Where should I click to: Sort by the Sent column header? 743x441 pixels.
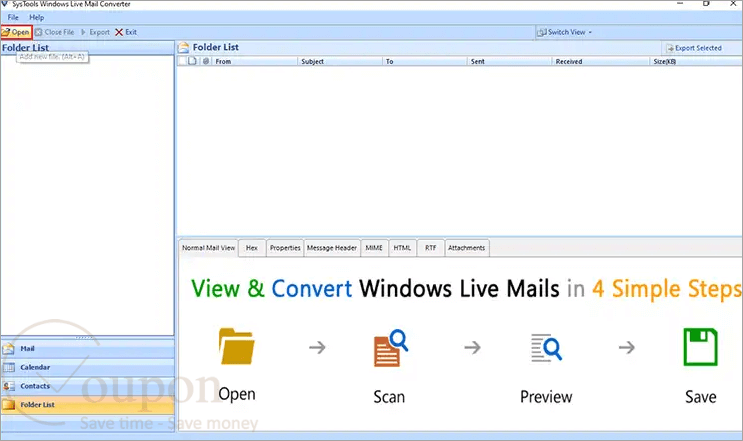509,62
